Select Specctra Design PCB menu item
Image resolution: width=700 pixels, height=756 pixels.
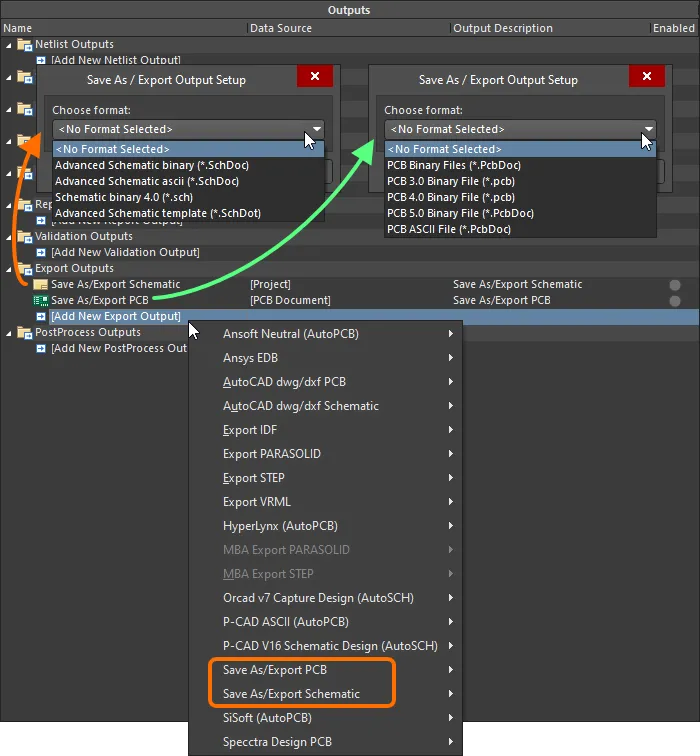coord(325,742)
